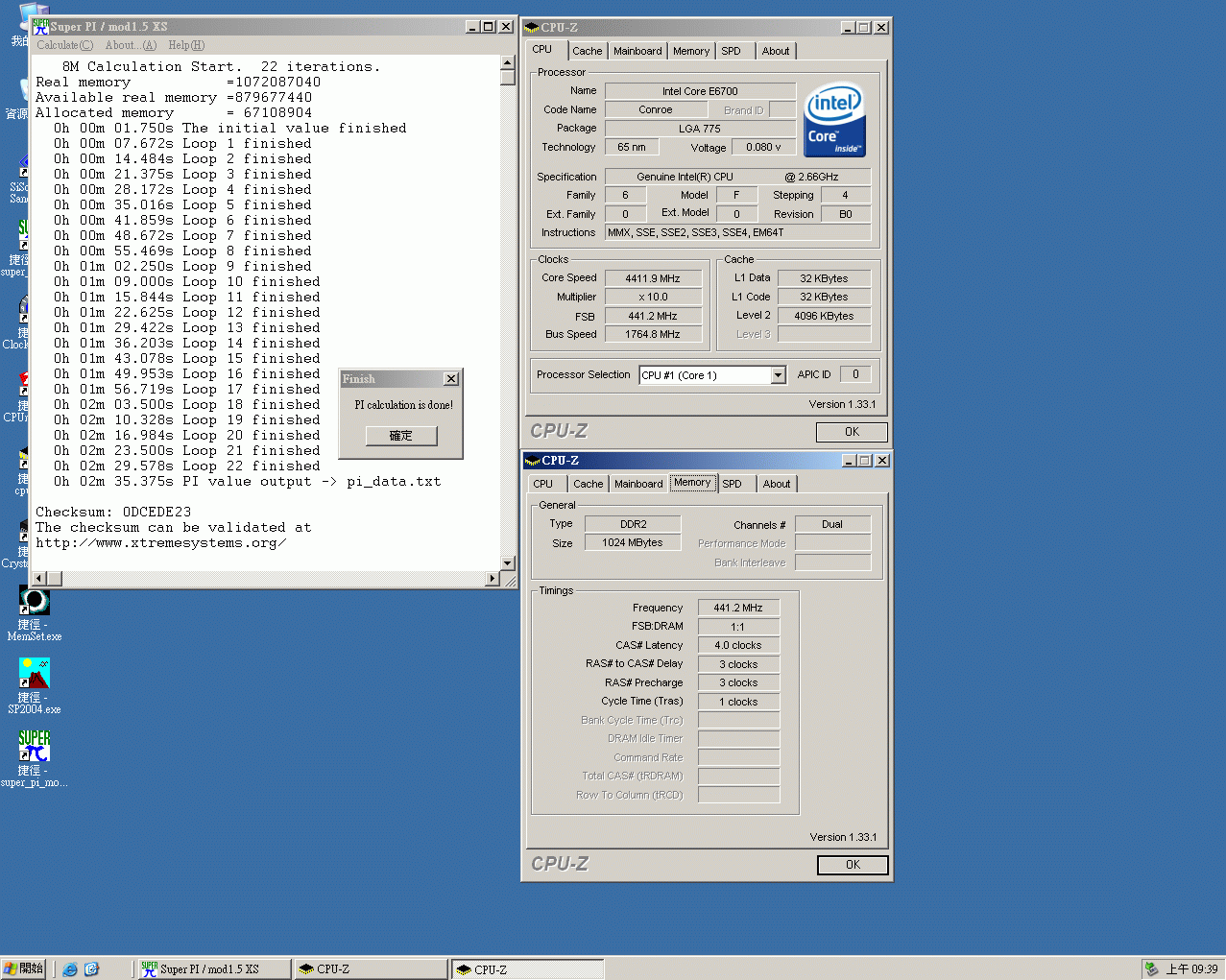Screen dimensions: 1226x980
Task: Click the Windows Start button
Action: pyautogui.click(x=24, y=969)
